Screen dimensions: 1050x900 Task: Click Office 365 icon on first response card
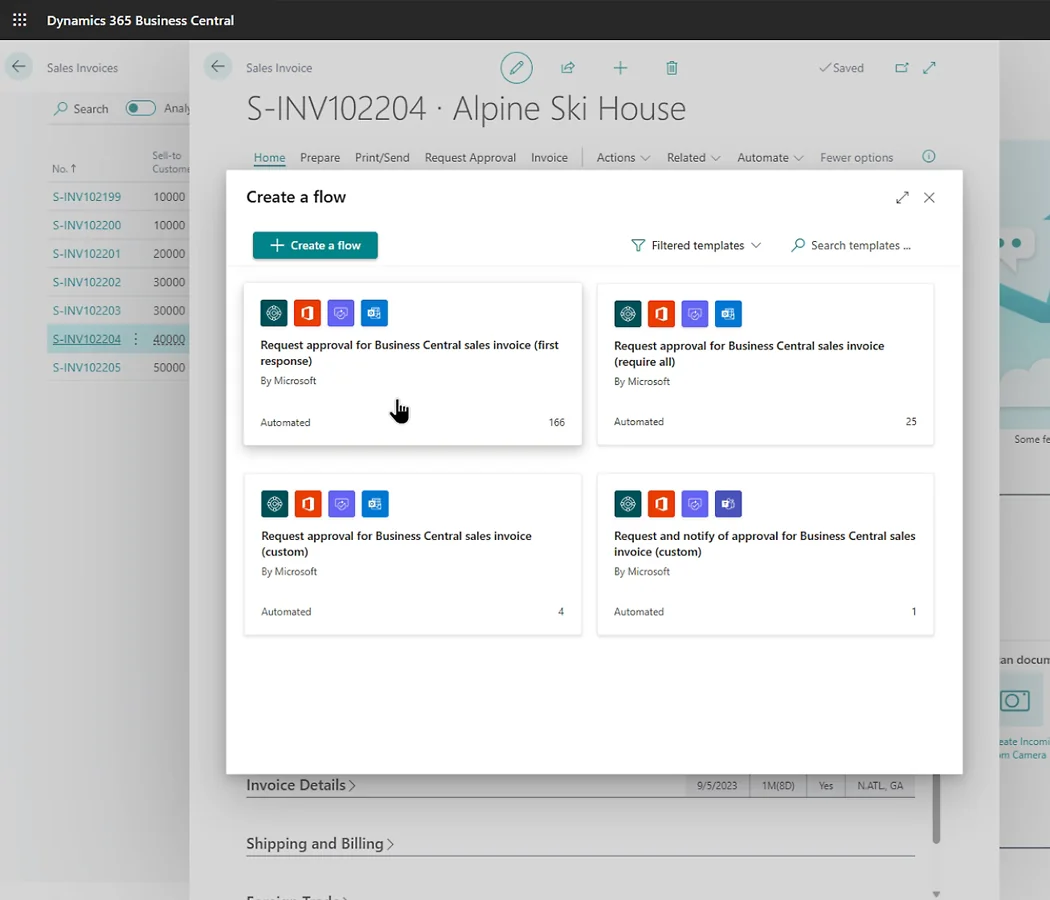pos(307,313)
